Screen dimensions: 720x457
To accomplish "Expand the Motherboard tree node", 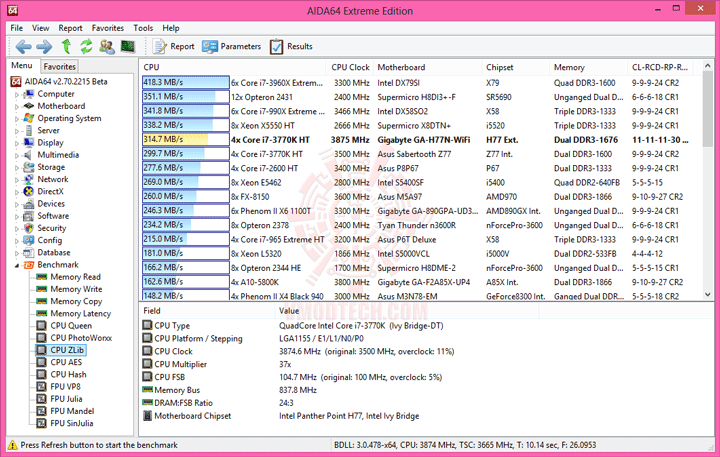I will [x=17, y=107].
